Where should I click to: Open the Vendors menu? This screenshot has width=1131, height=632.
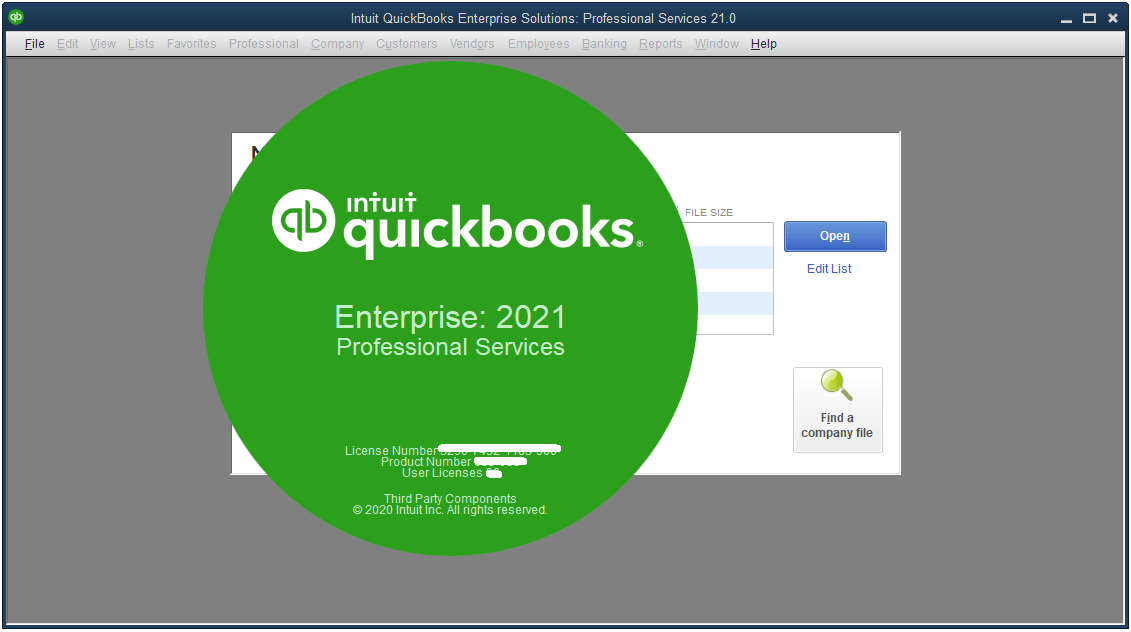pos(472,44)
